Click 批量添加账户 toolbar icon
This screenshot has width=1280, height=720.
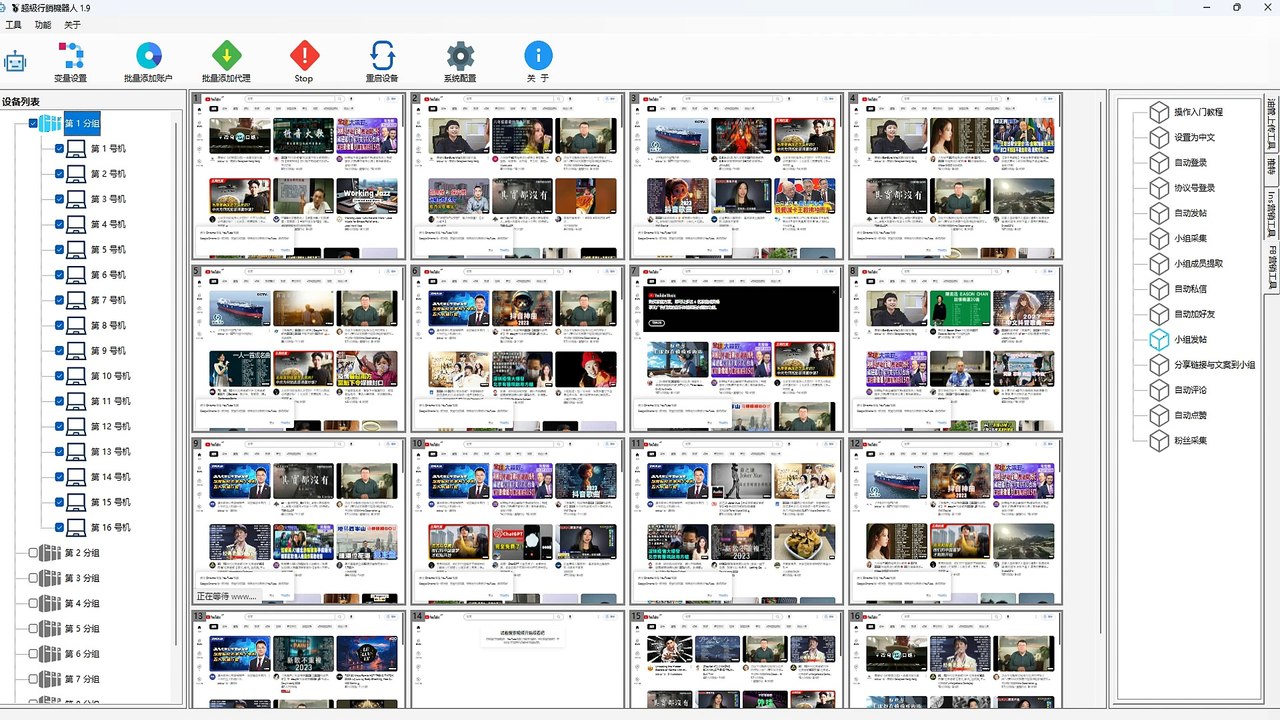click(148, 55)
